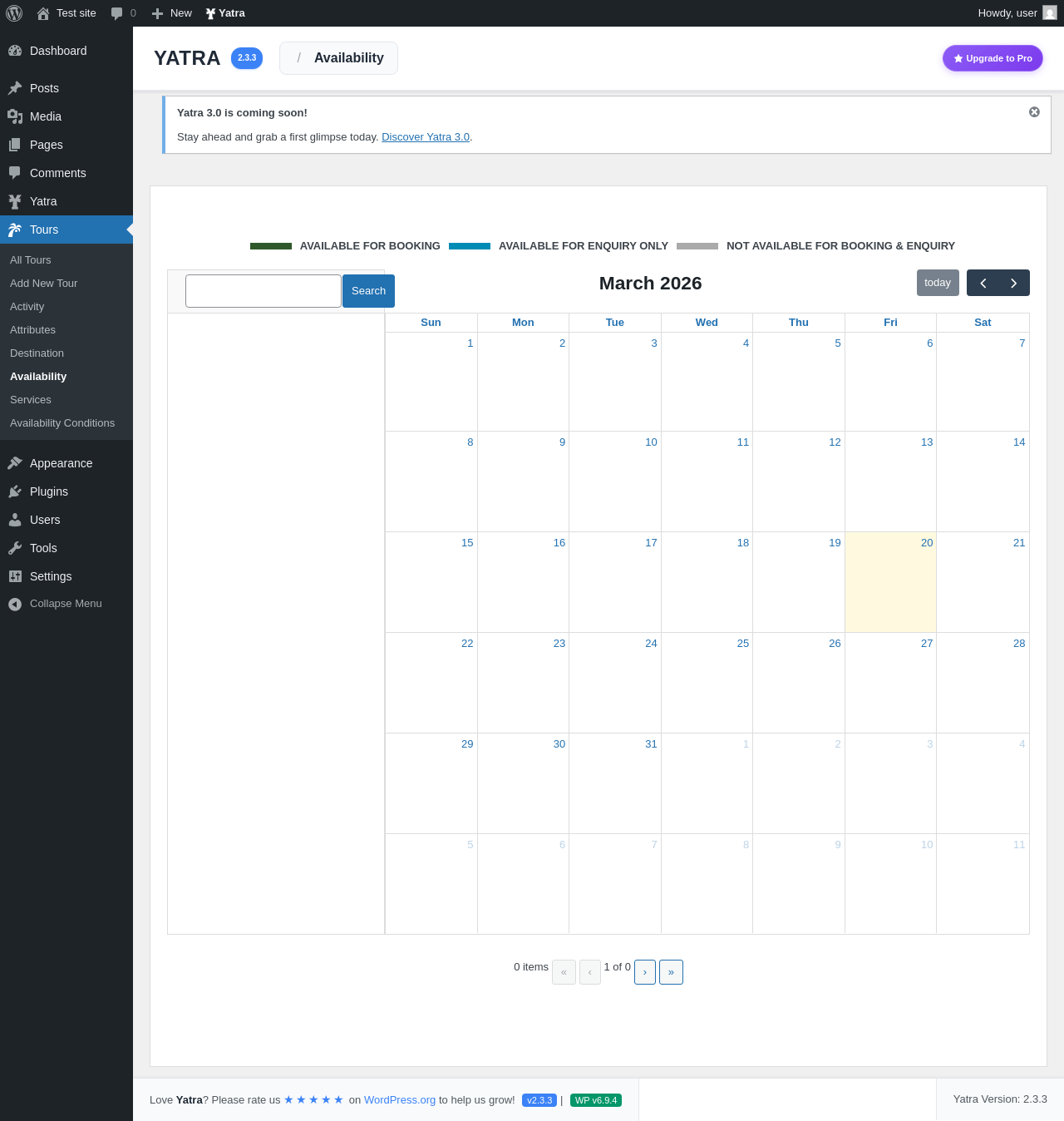Go to last page with double-arrow button

coord(671,972)
